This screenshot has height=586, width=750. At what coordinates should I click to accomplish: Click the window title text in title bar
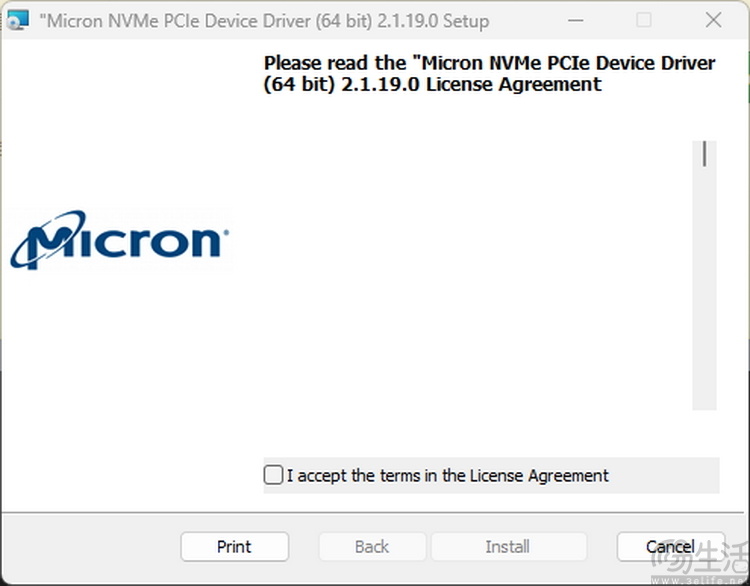tap(264, 20)
